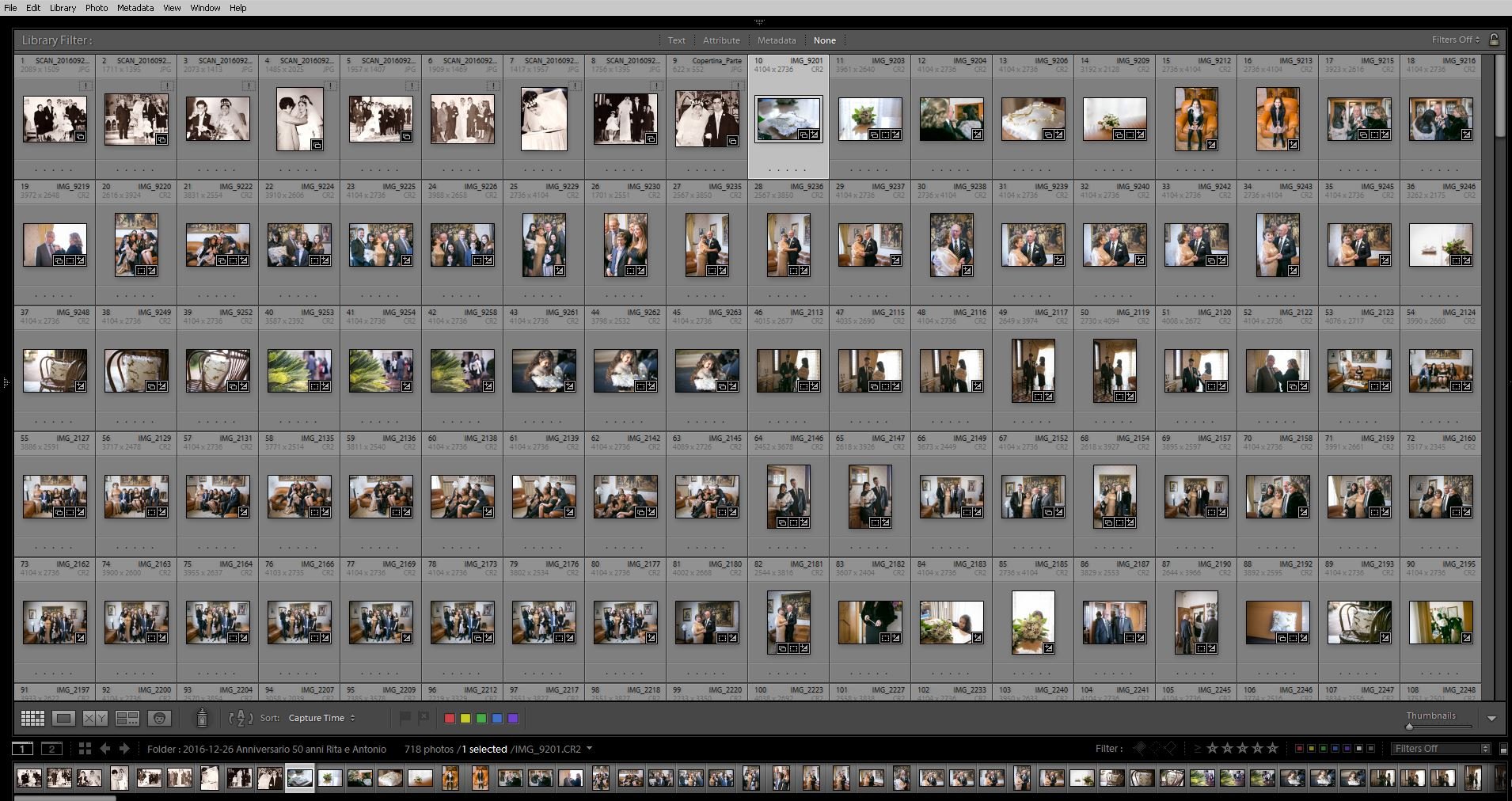Open the Sort Capture Time dropdown
1512x801 pixels.
tap(321, 718)
